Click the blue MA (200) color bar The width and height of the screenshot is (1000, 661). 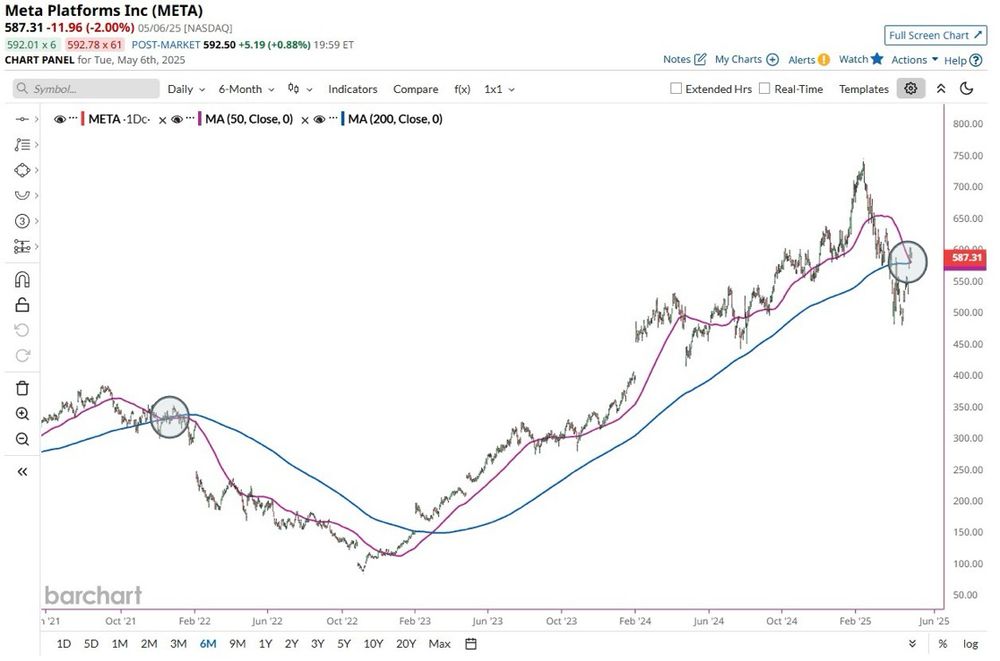pos(343,119)
